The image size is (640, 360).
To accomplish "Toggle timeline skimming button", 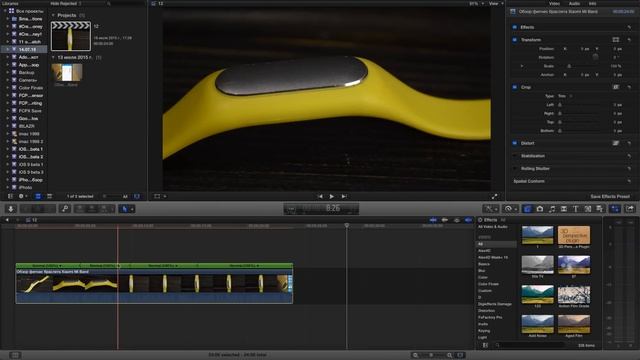I will (x=433, y=220).
